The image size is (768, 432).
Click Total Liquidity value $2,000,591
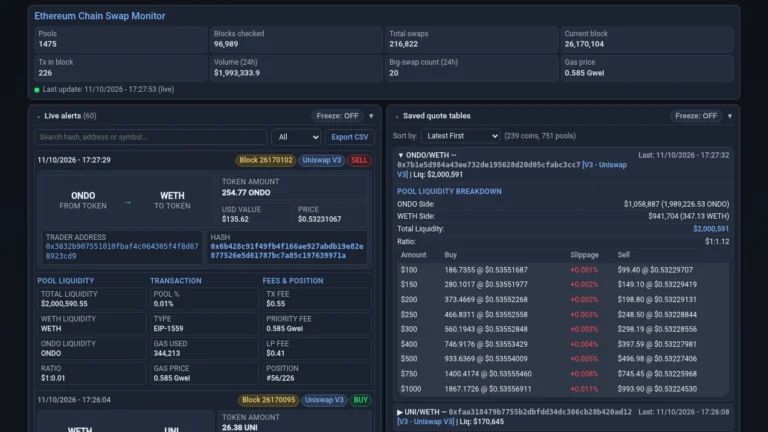[711, 229]
